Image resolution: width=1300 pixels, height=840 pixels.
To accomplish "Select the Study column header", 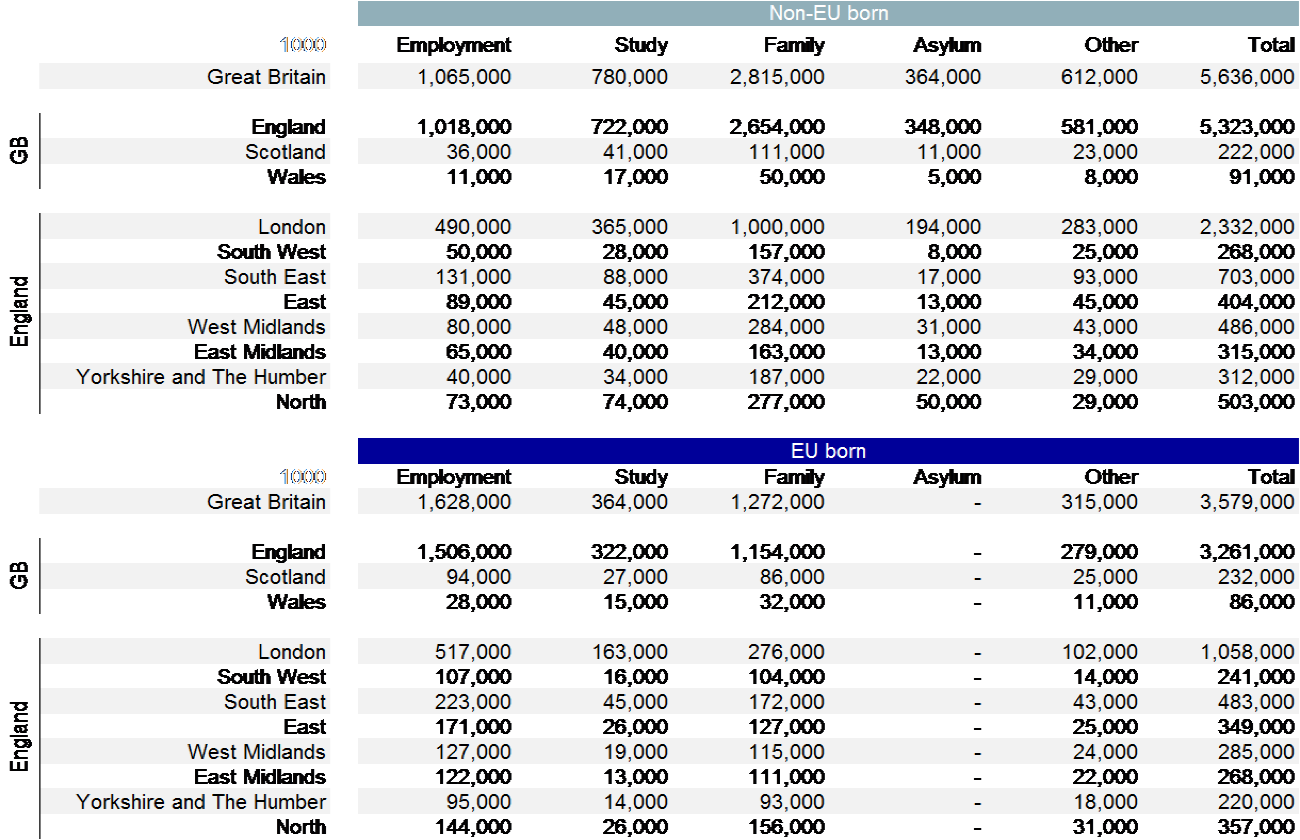I will (641, 45).
